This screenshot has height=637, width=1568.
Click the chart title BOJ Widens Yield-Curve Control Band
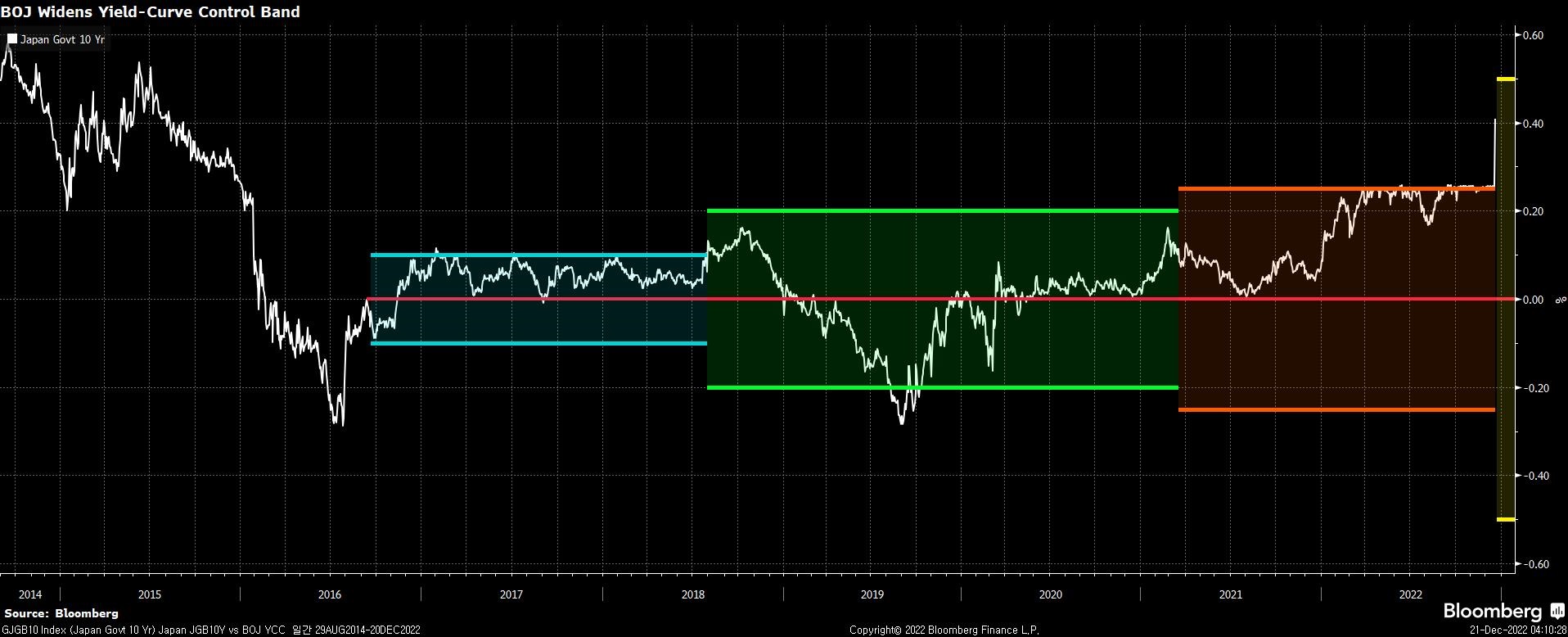[151, 11]
